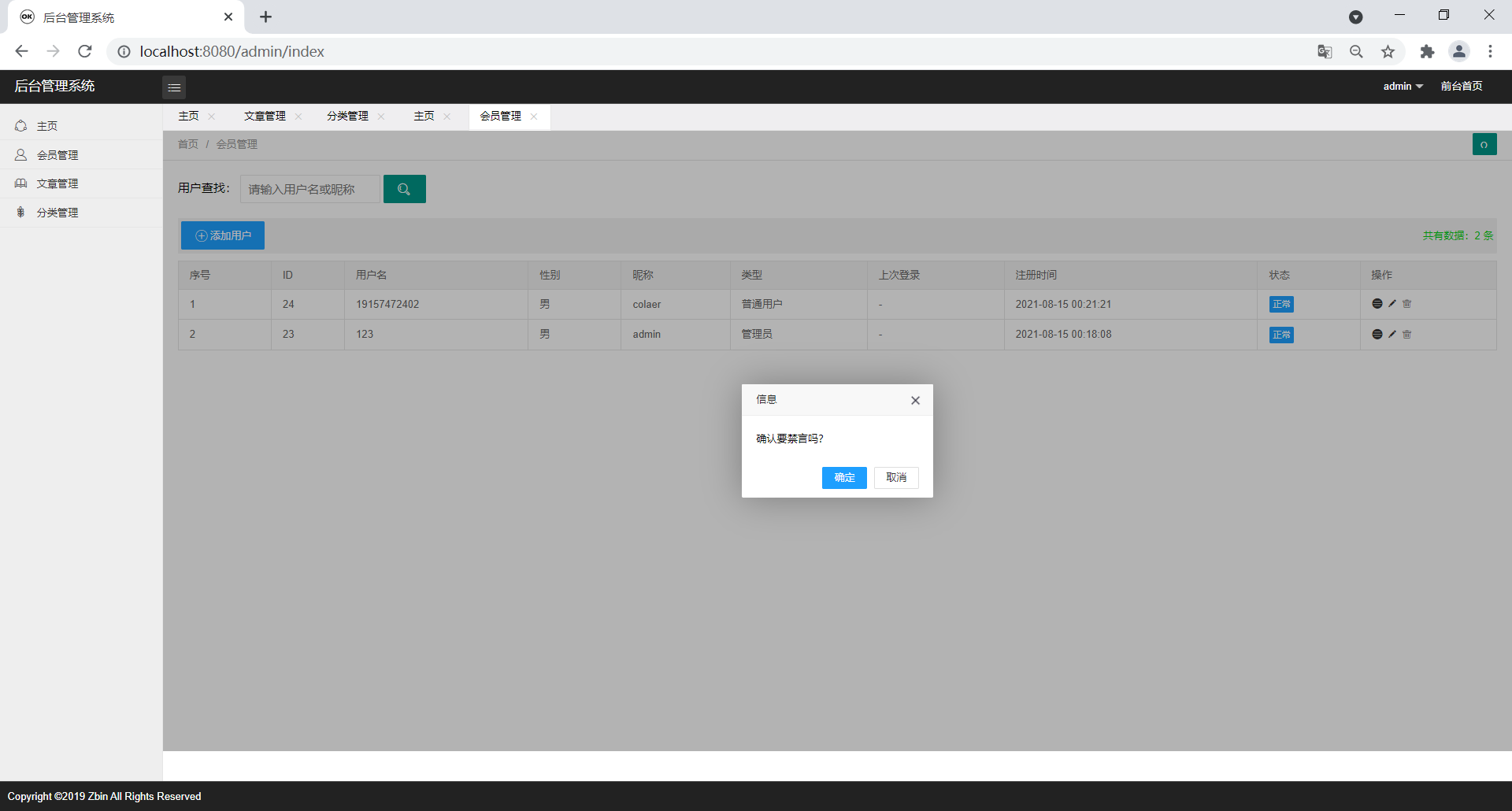Click the mute icon for user colaer
1512x811 pixels.
click(1377, 304)
